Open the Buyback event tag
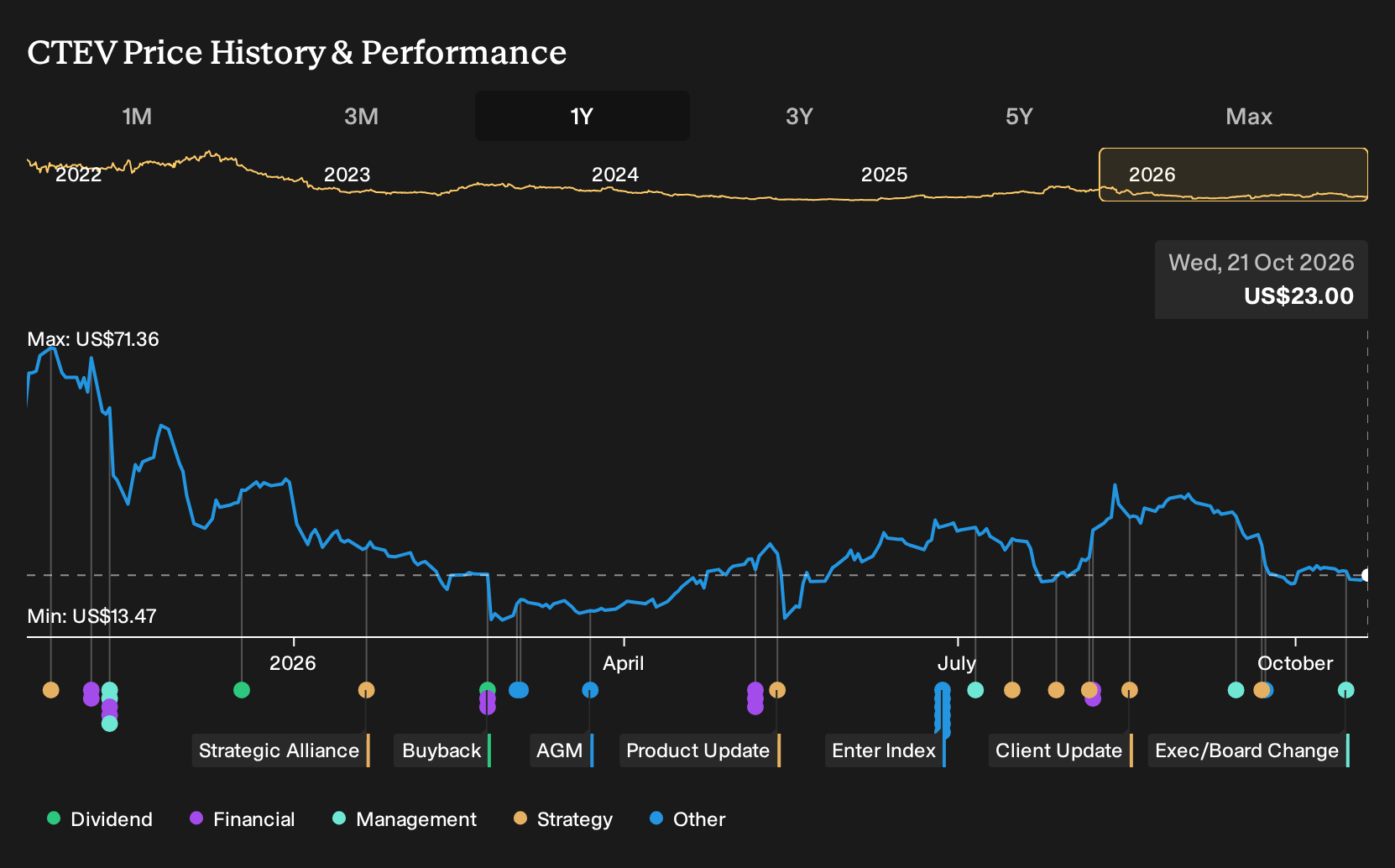The image size is (1395, 868). click(443, 750)
